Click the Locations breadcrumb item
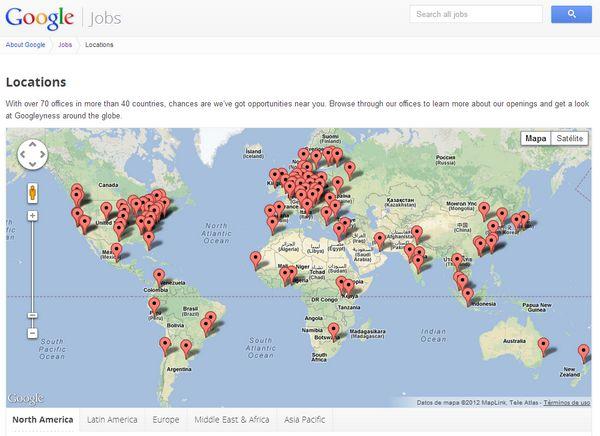This screenshot has width=600, height=436. pos(99,45)
